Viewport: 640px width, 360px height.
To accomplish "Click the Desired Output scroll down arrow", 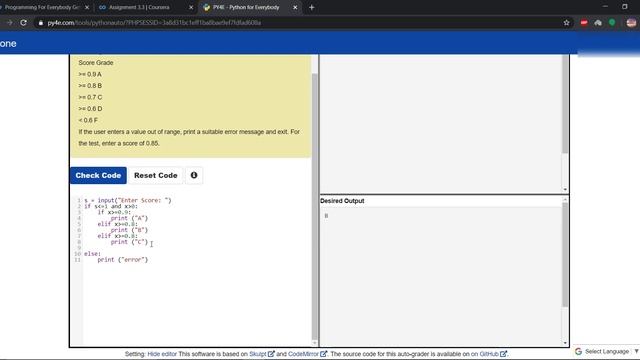I will 565,343.
